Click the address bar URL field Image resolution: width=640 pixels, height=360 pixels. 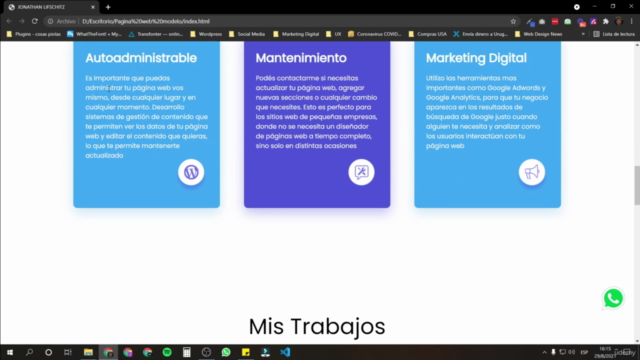tap(278, 21)
